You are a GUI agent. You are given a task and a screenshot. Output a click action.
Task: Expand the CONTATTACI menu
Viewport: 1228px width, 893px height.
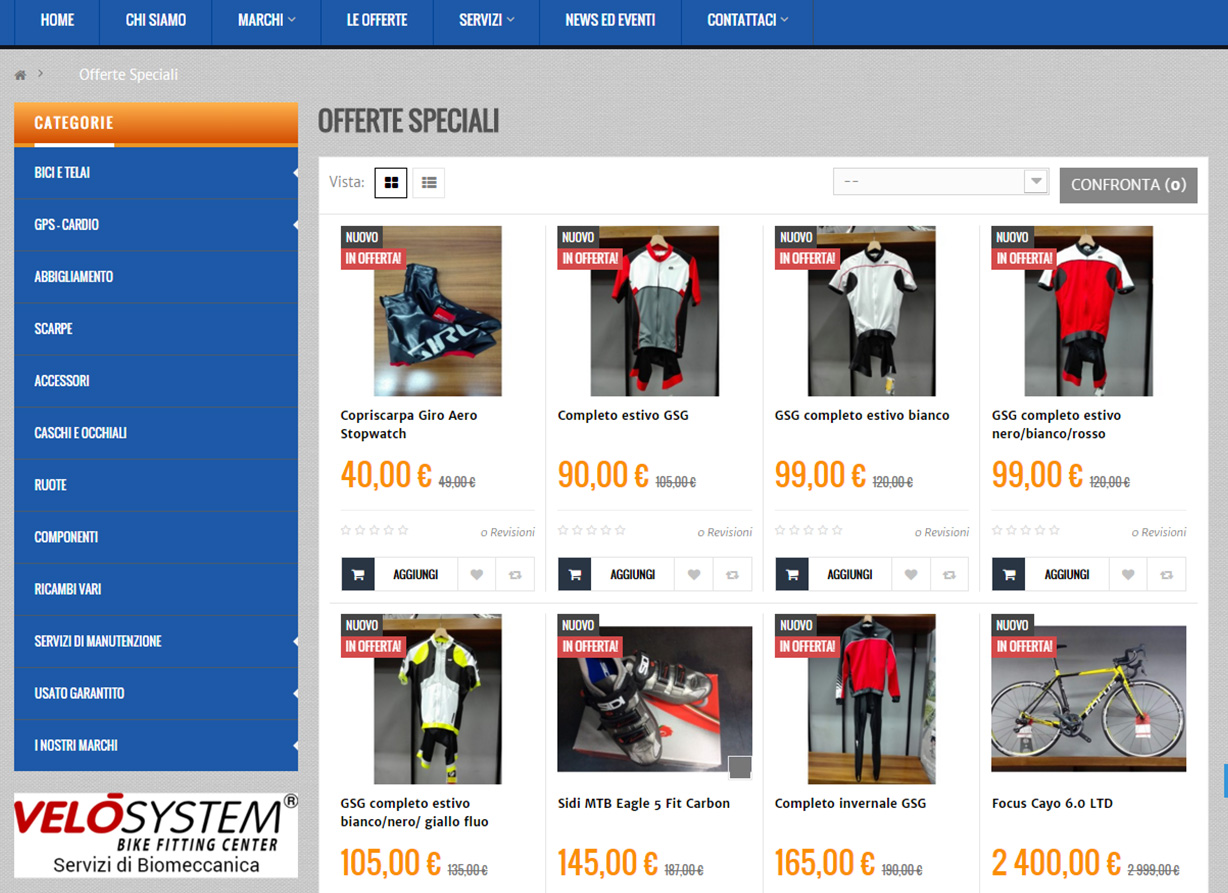747,20
